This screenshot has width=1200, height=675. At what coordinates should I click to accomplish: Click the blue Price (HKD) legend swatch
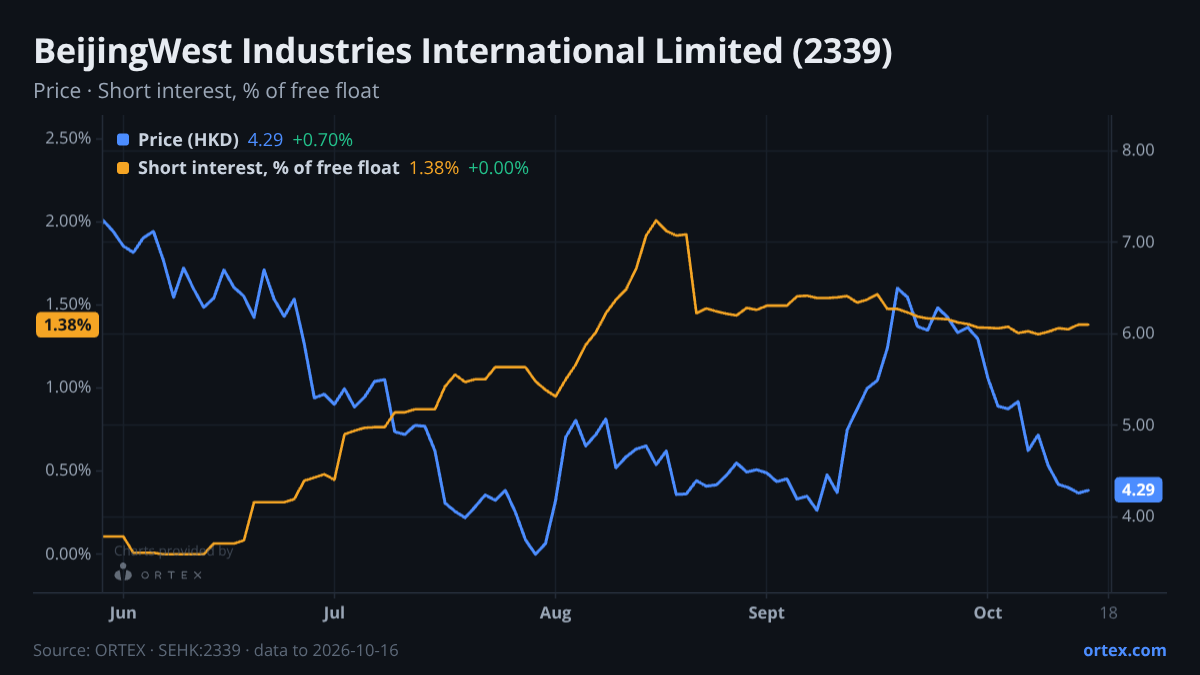(123, 140)
